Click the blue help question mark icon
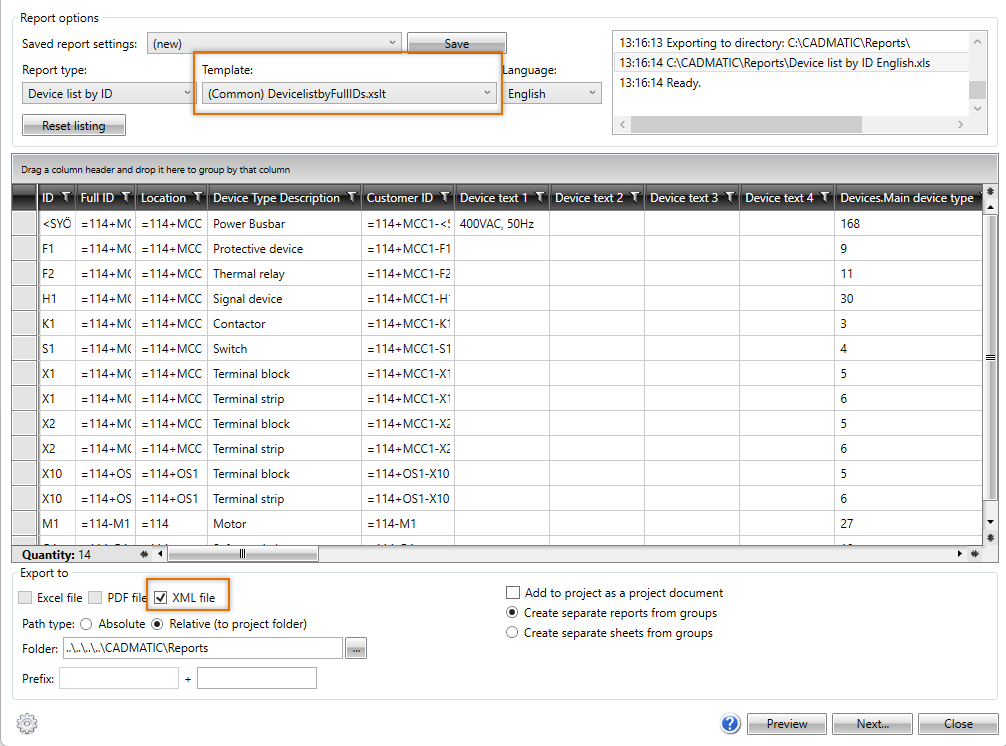The width and height of the screenshot is (1006, 746). point(730,723)
